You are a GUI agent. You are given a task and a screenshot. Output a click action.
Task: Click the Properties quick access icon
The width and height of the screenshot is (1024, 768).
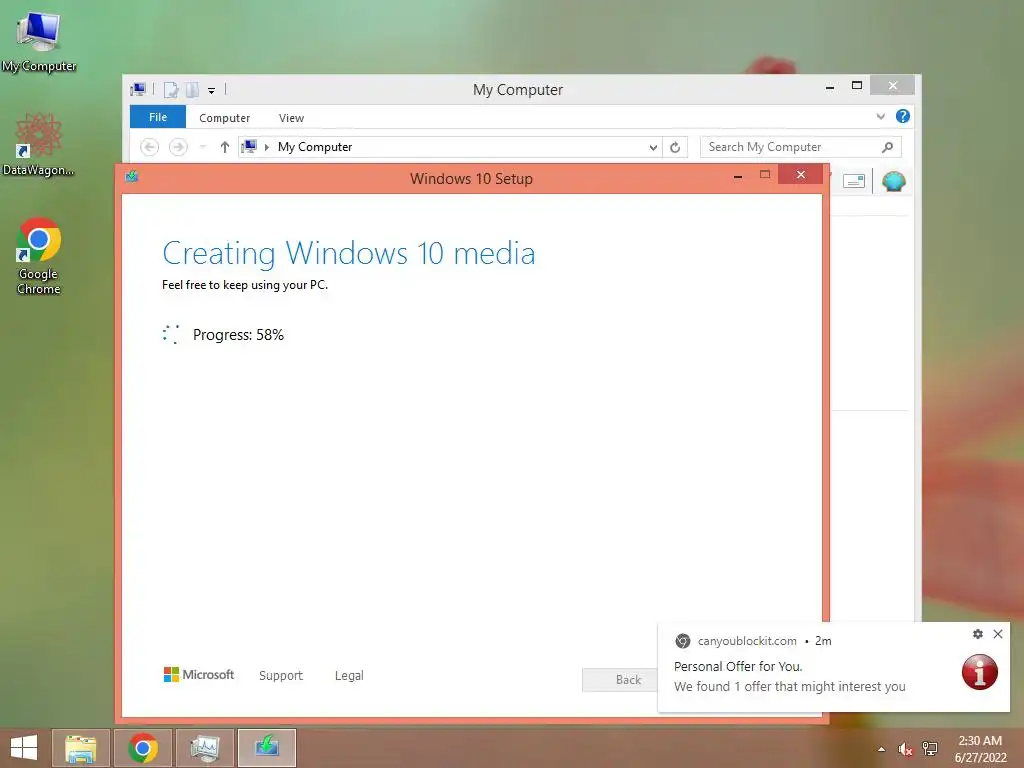coord(170,89)
